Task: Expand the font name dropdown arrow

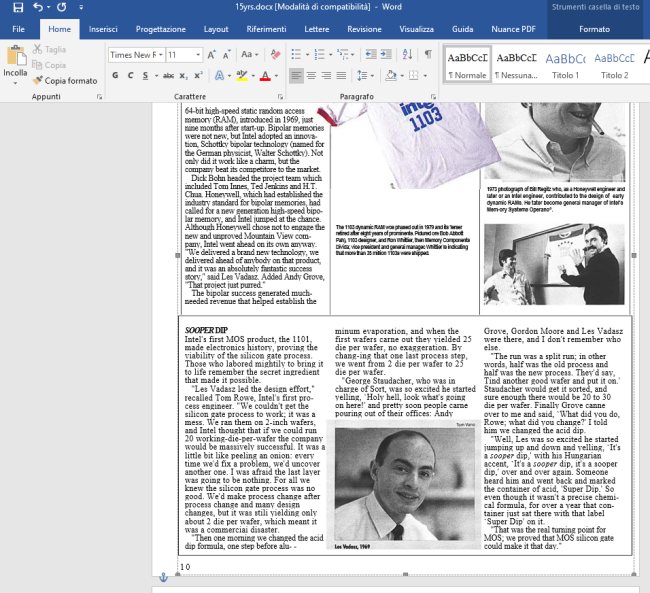Action: [160, 55]
